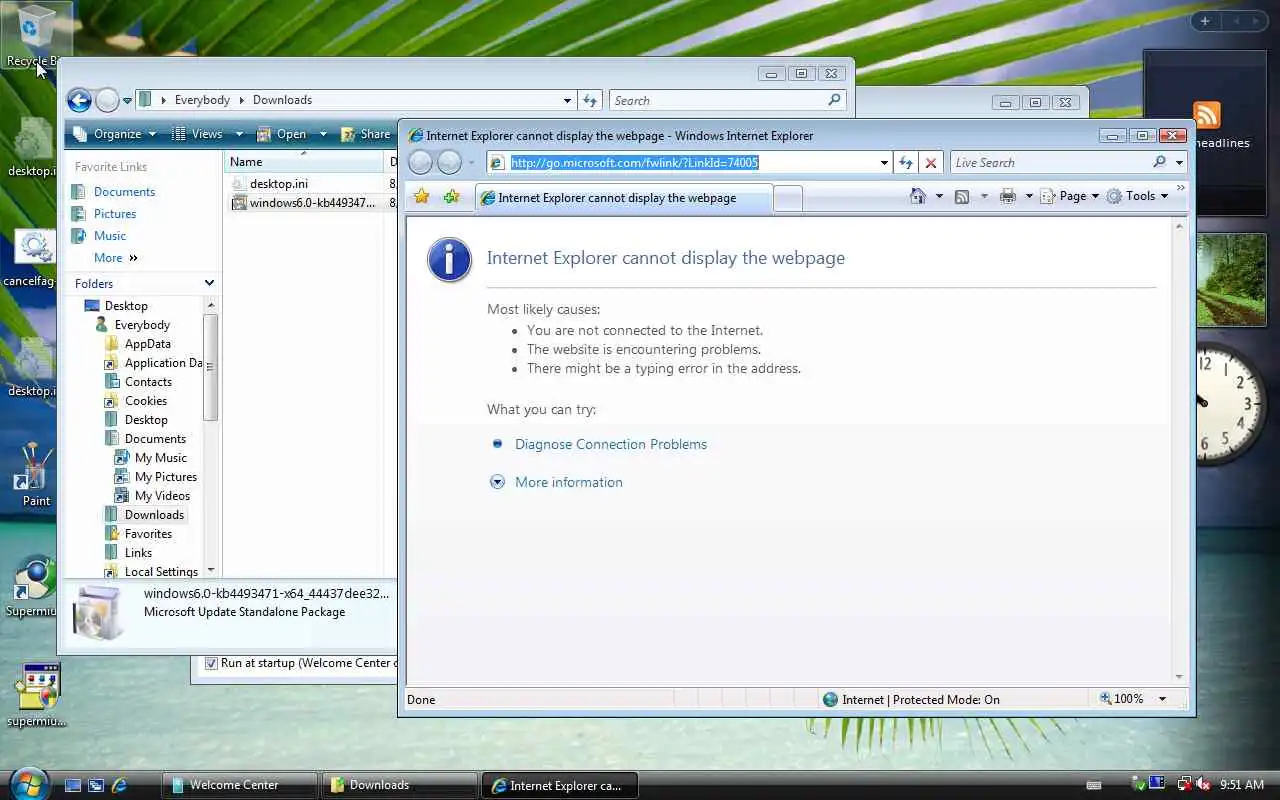The image size is (1280, 800).
Task: Open the Print dropdown arrow in IE
Action: click(1028, 197)
